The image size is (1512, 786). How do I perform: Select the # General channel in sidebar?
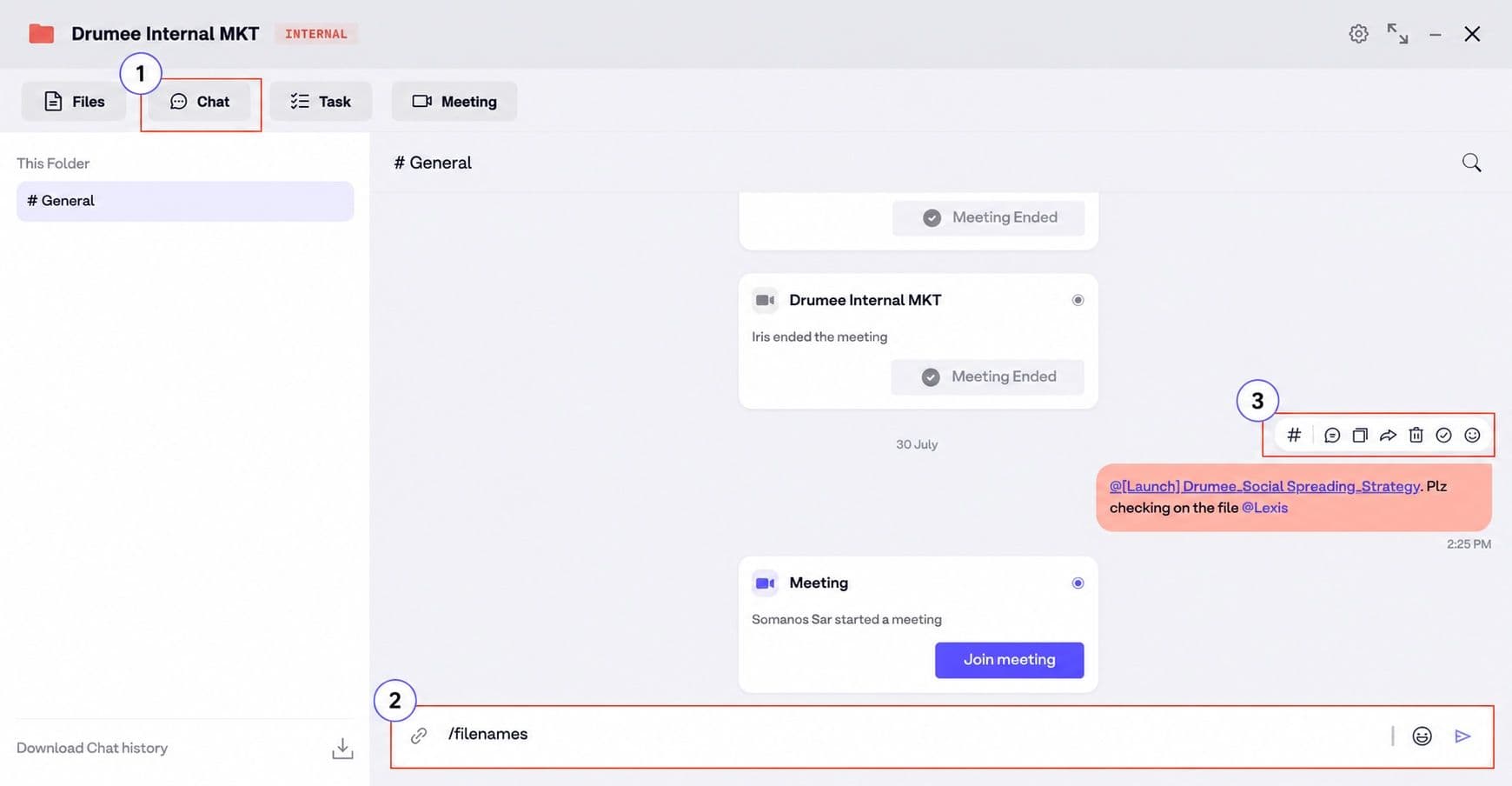click(x=185, y=201)
